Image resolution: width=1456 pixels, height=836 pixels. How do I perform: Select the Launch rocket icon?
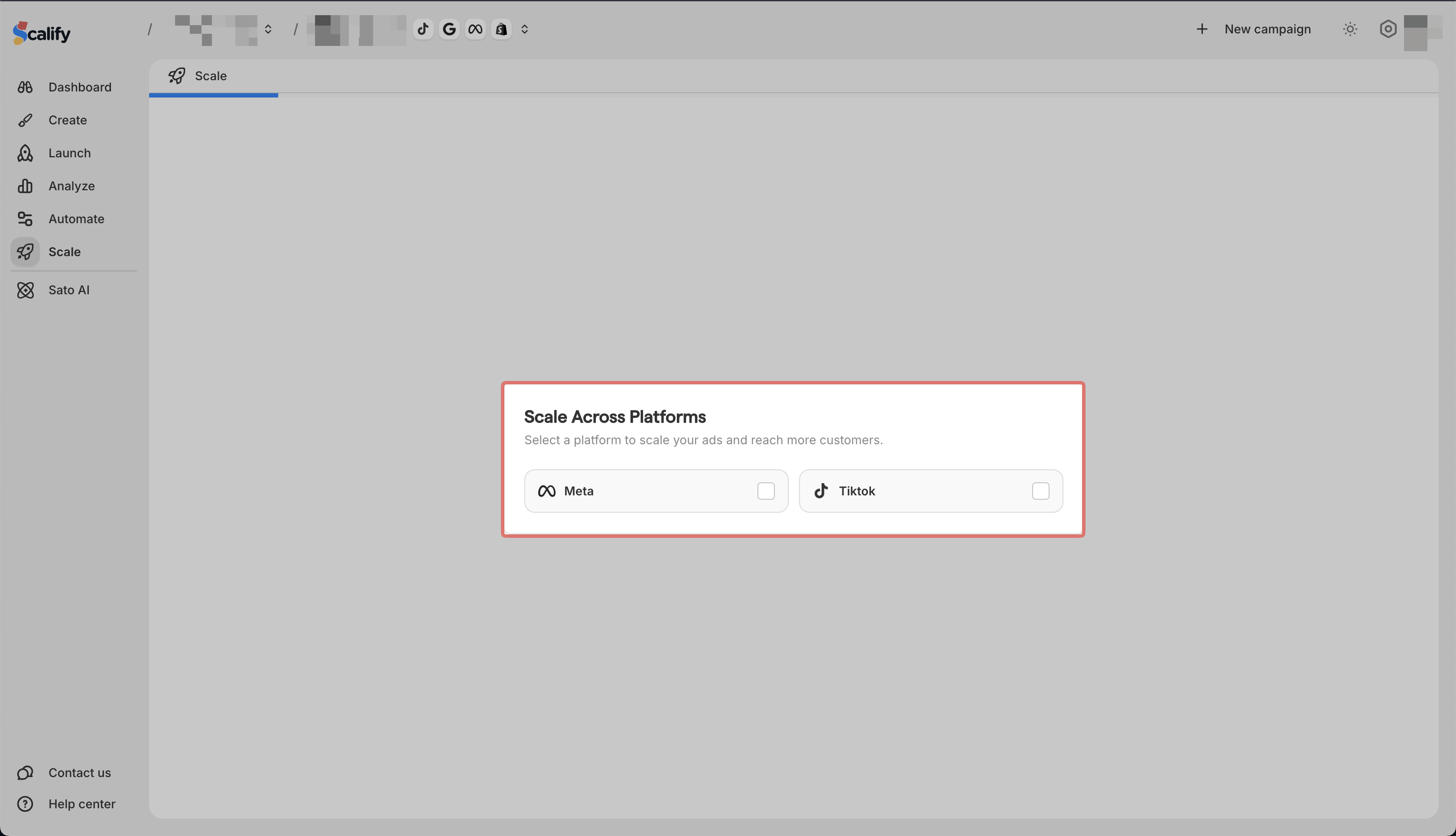[x=25, y=153]
